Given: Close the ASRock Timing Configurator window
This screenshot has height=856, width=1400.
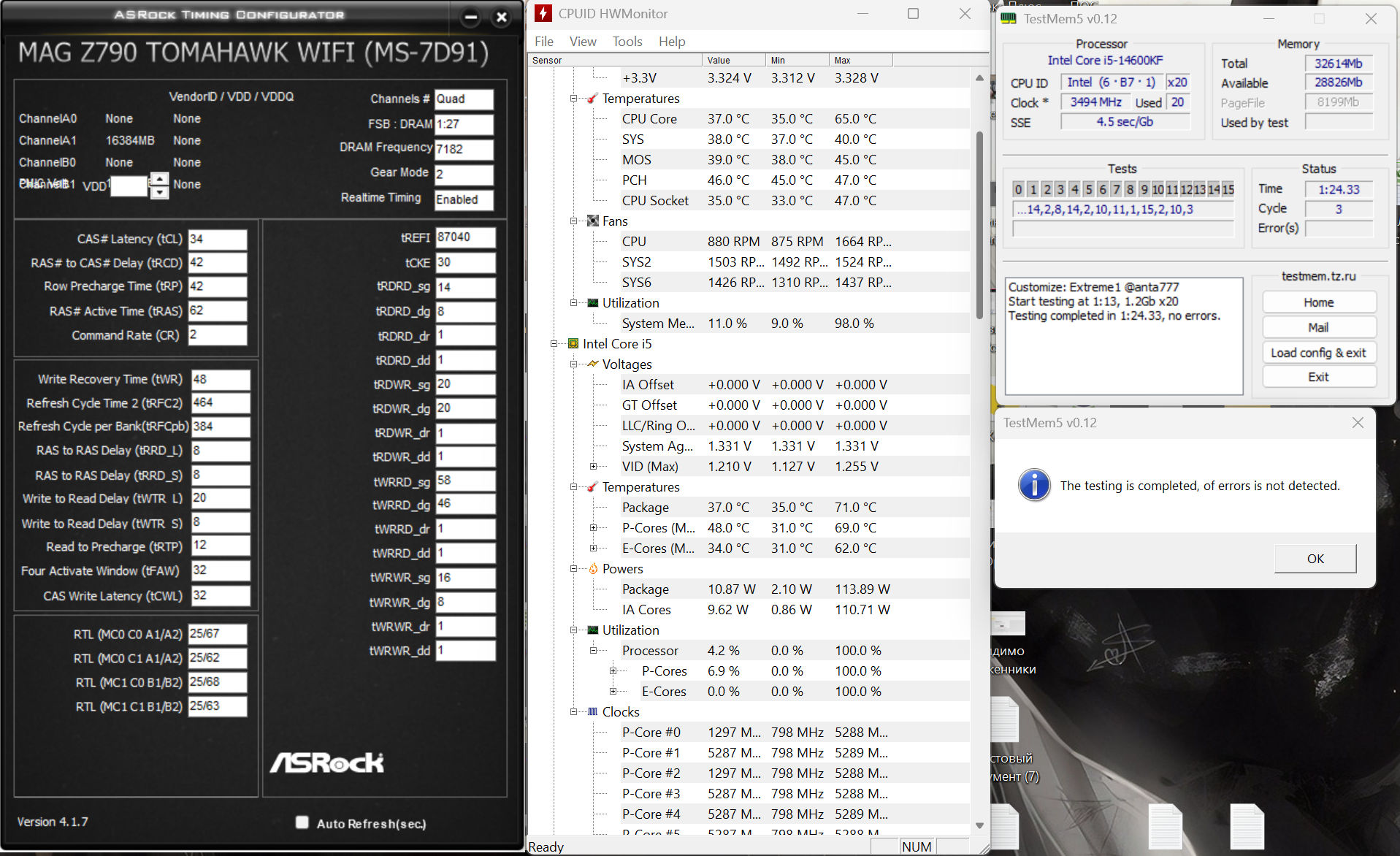Looking at the screenshot, I should coord(502,17).
